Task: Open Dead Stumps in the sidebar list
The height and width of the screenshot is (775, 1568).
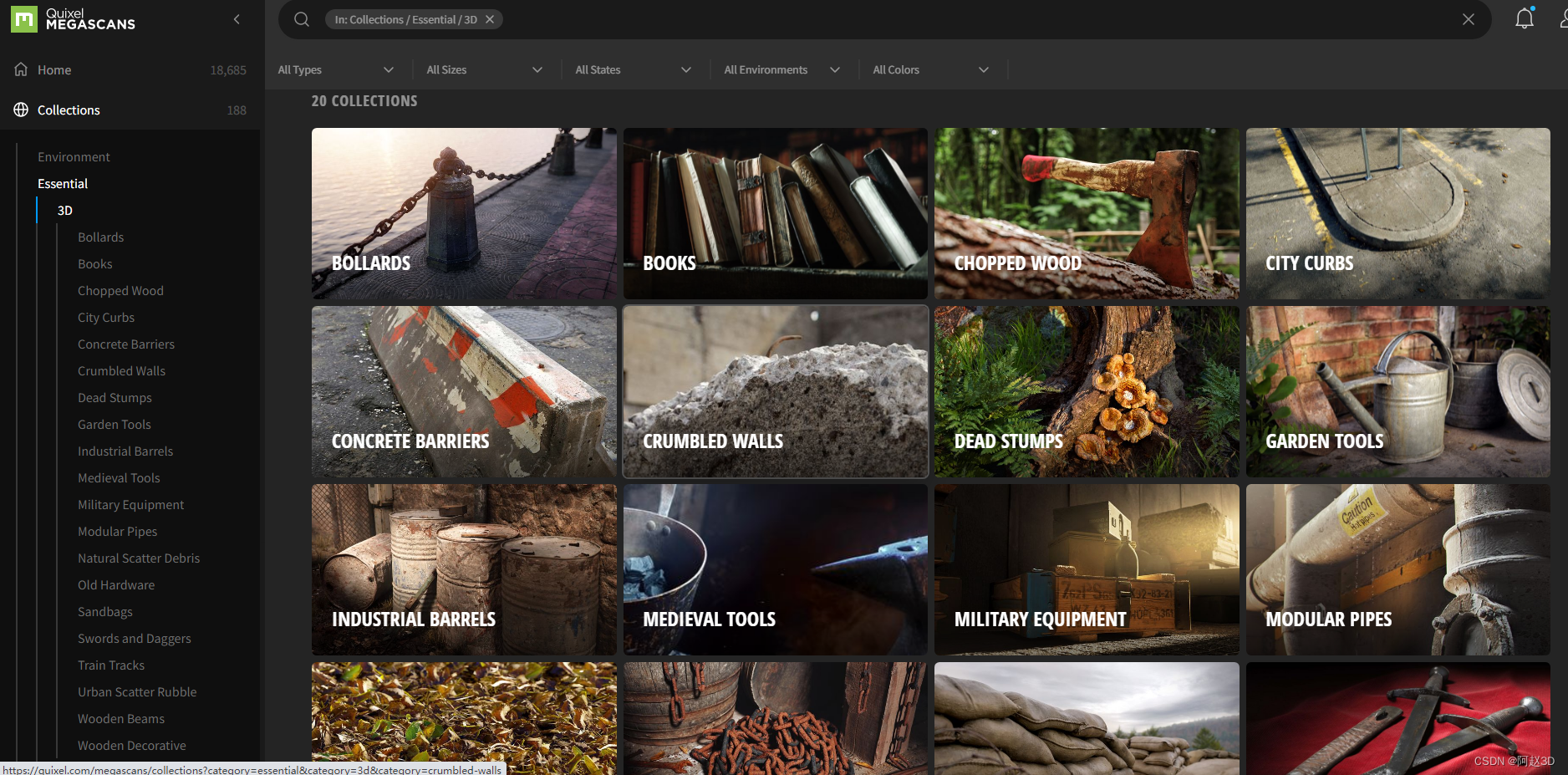Action: pyautogui.click(x=115, y=397)
